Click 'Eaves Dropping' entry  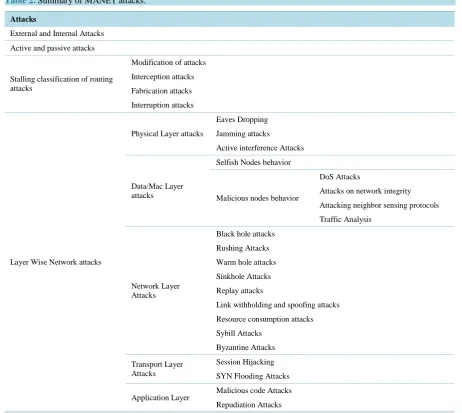(242, 119)
